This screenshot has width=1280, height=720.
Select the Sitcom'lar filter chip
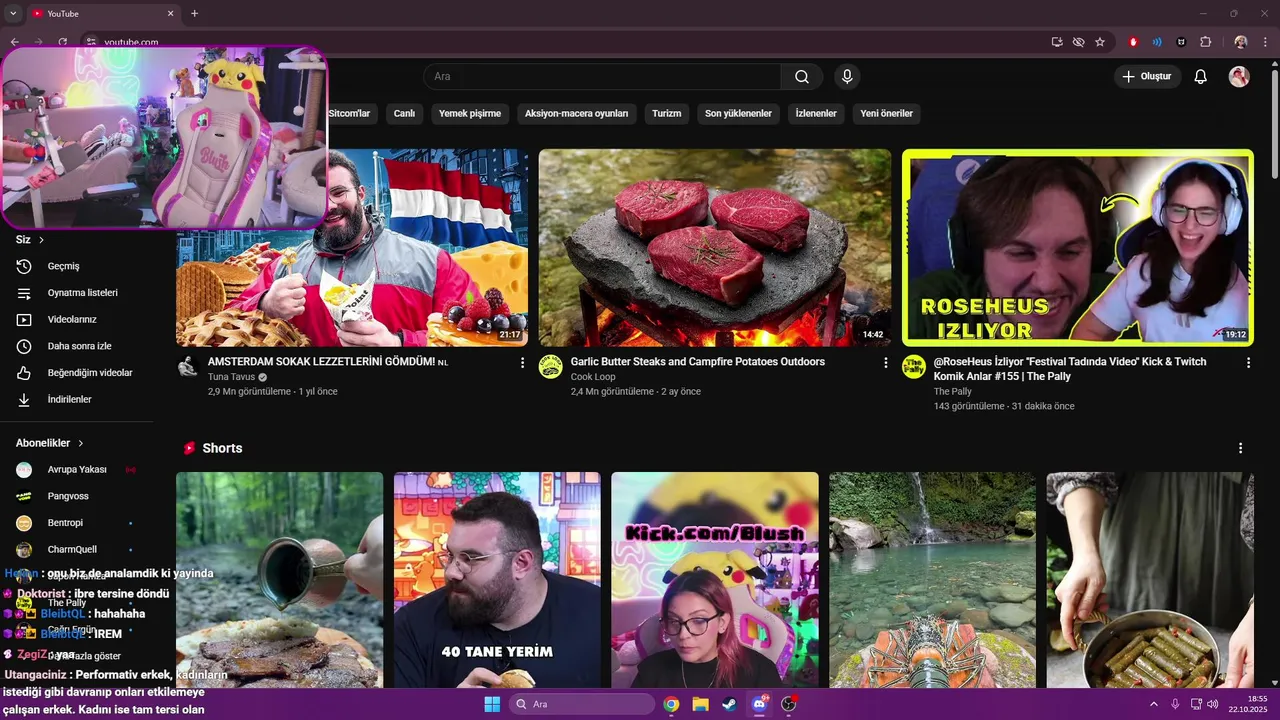349,114
